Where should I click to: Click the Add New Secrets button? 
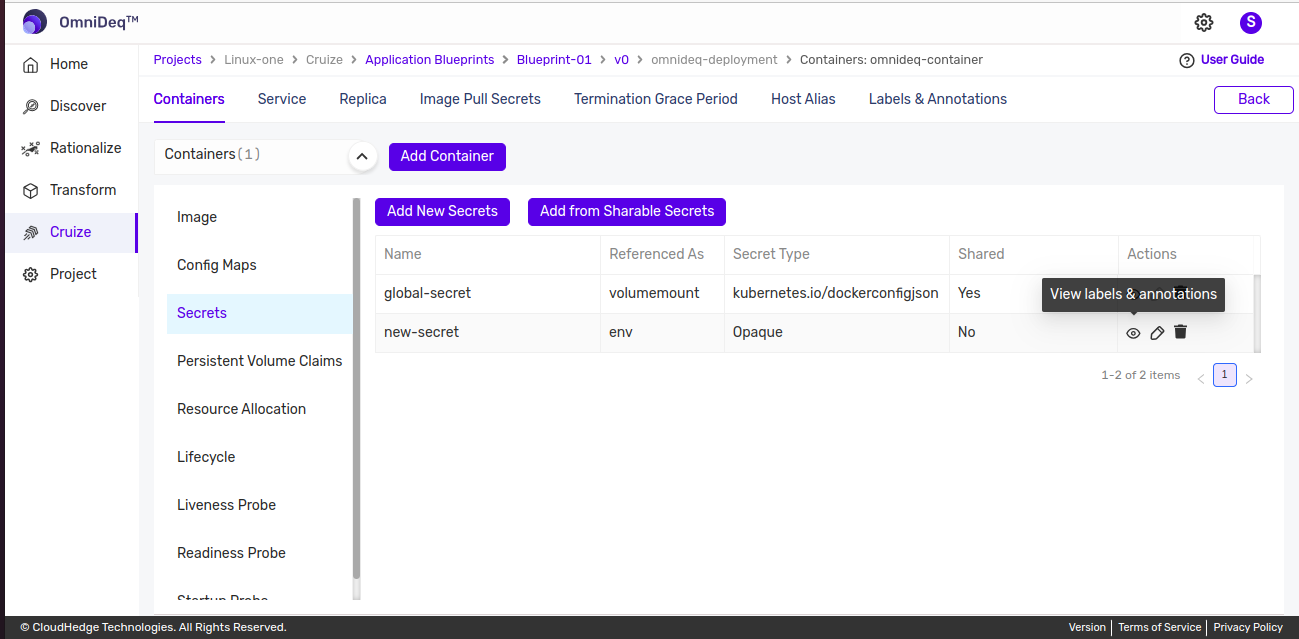[x=442, y=211]
